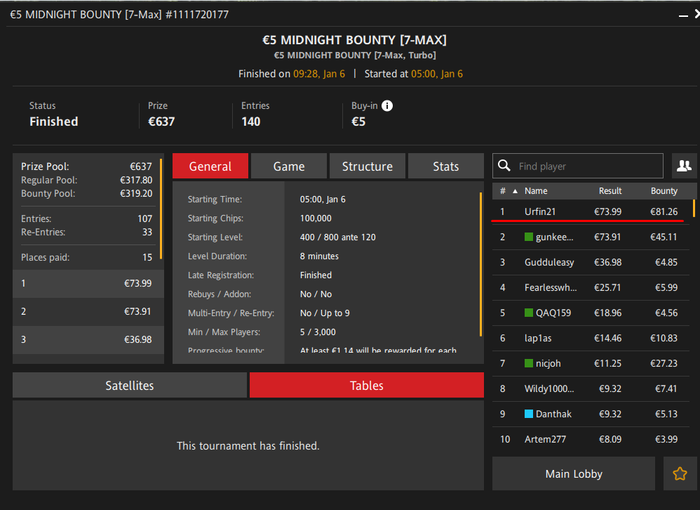The width and height of the screenshot is (700, 510).
Task: Click the player list scrollbar
Action: (694, 208)
